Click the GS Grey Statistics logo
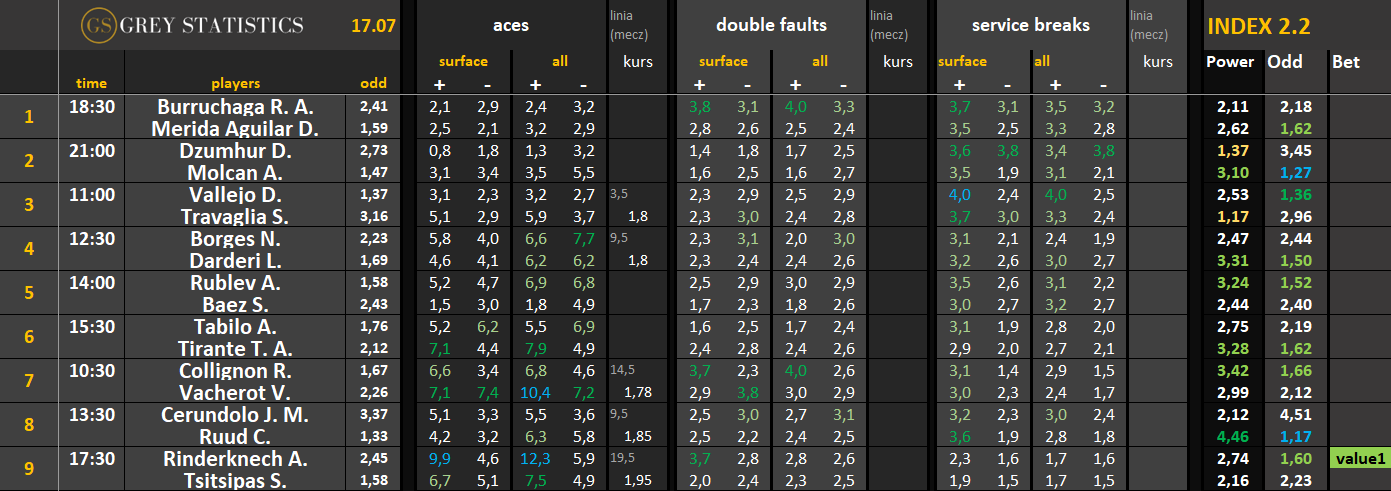This screenshot has width=1391, height=491. (x=191, y=25)
